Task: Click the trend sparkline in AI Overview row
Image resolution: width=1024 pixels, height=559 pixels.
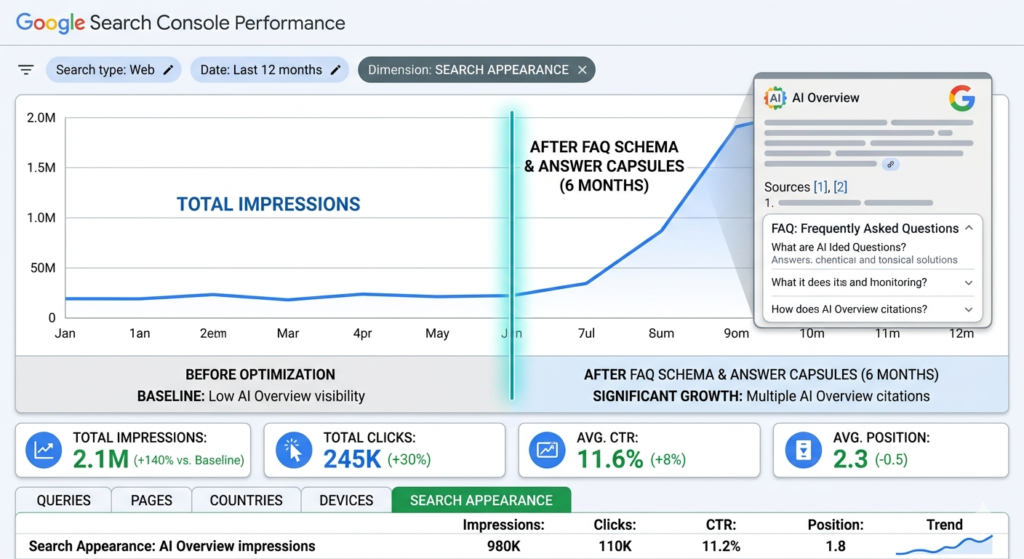Action: click(x=944, y=545)
